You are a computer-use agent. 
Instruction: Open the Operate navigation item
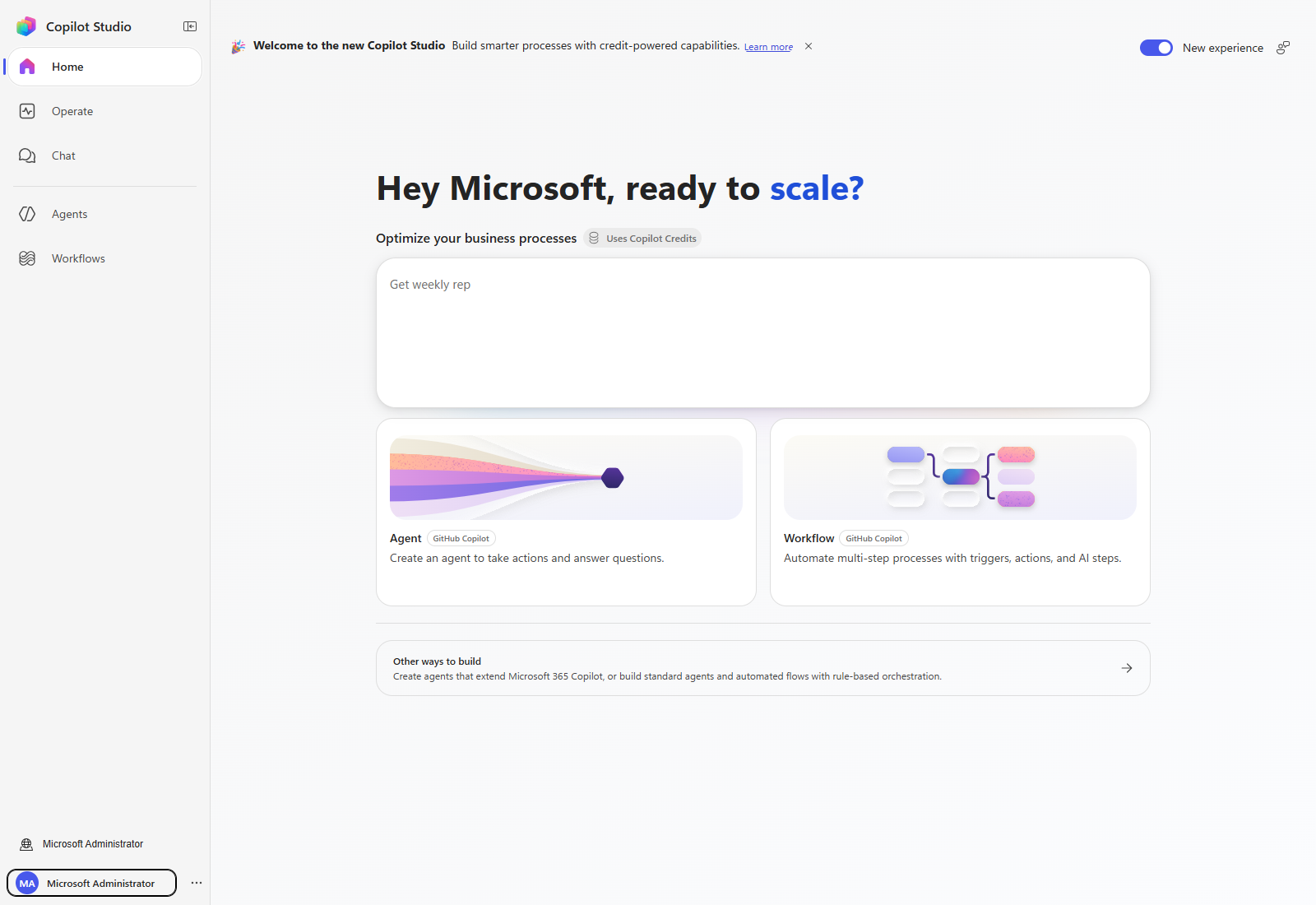pyautogui.click(x=104, y=111)
